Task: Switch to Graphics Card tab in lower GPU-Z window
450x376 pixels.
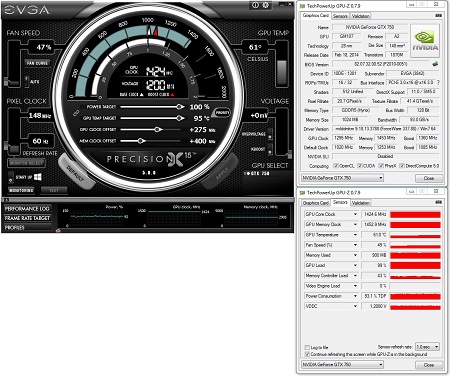Action: 316,203
